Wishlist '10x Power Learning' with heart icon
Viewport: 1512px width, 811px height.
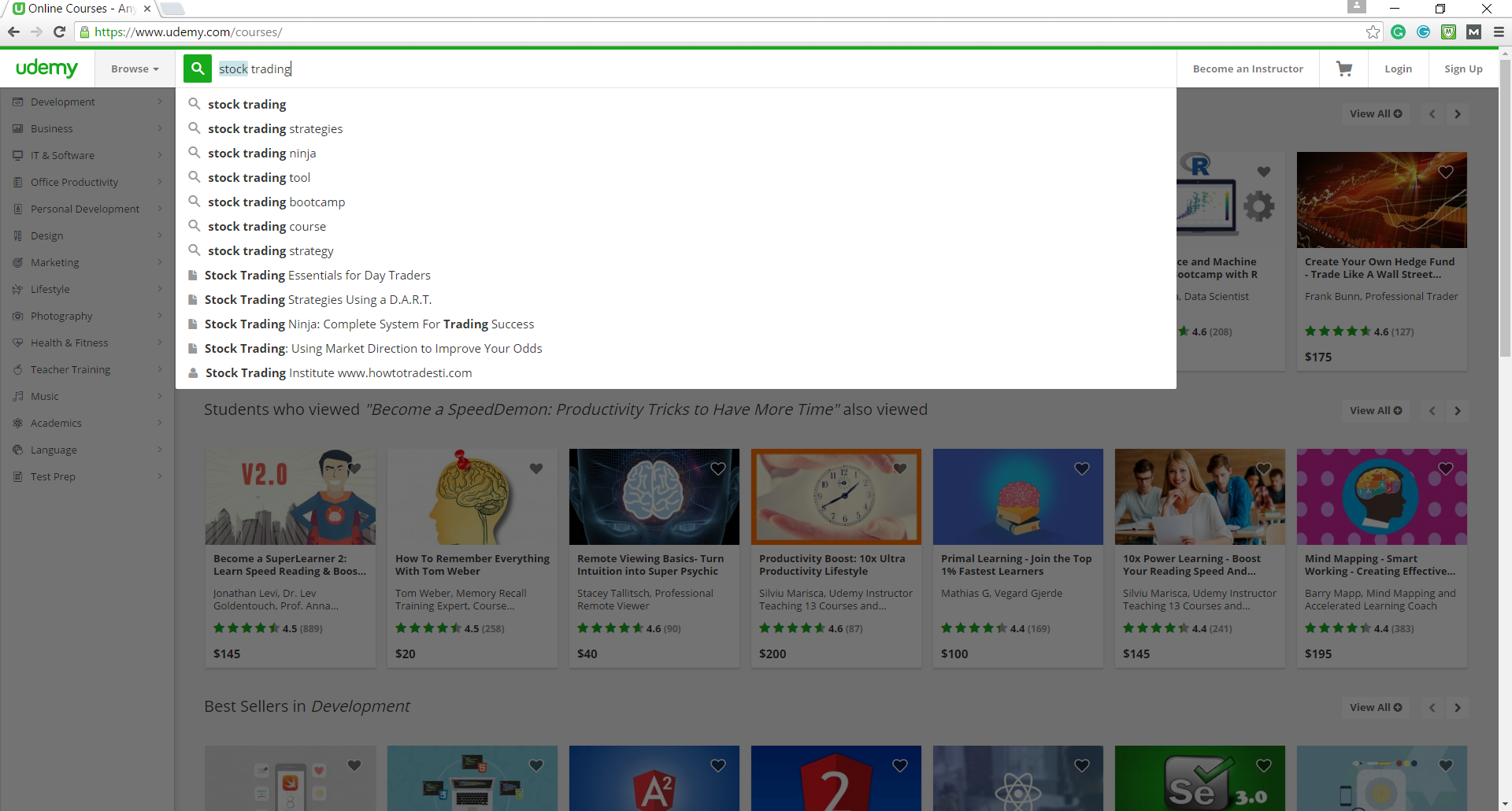pyautogui.click(x=1264, y=468)
